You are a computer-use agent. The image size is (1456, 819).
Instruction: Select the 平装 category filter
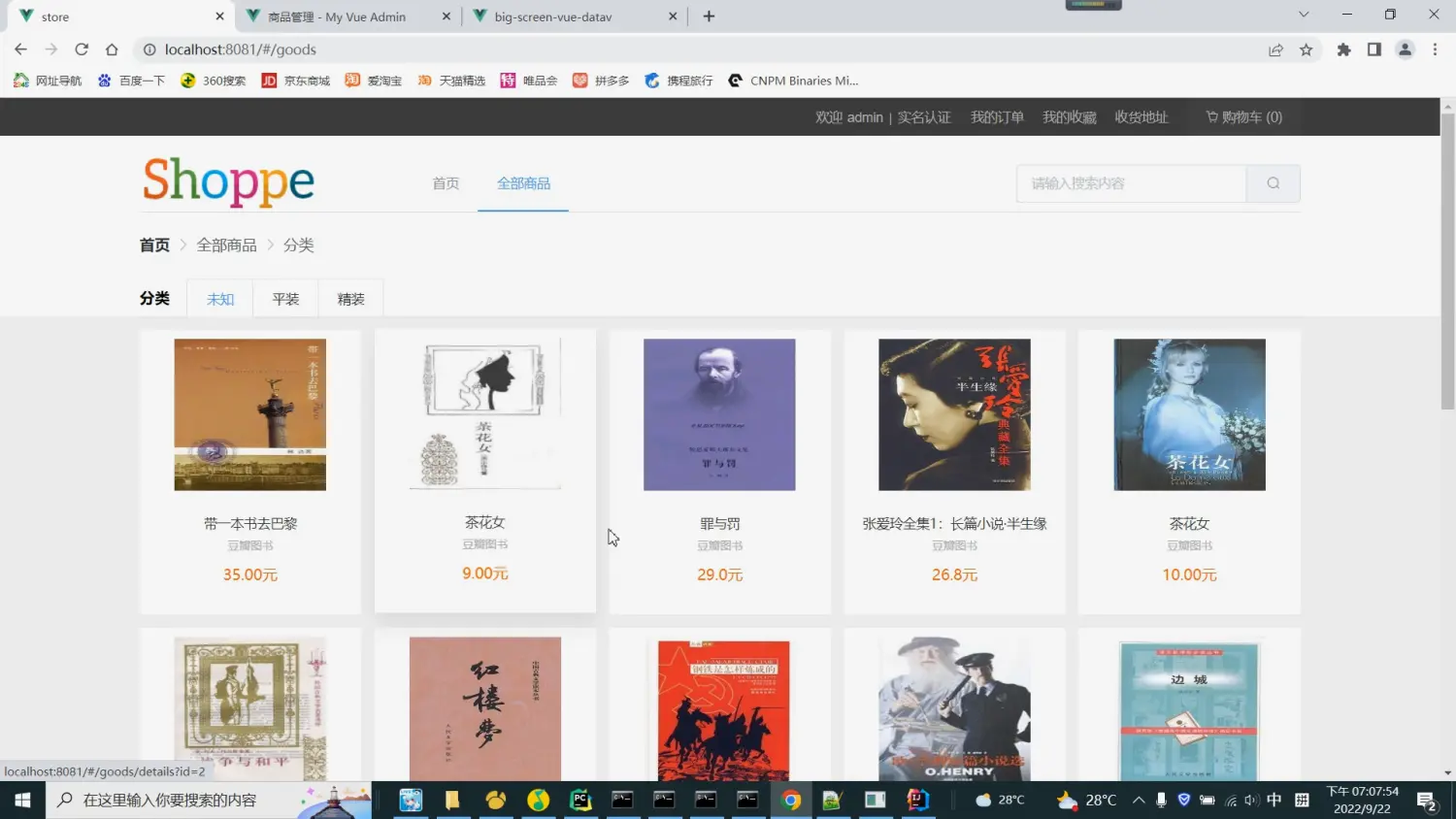(285, 299)
